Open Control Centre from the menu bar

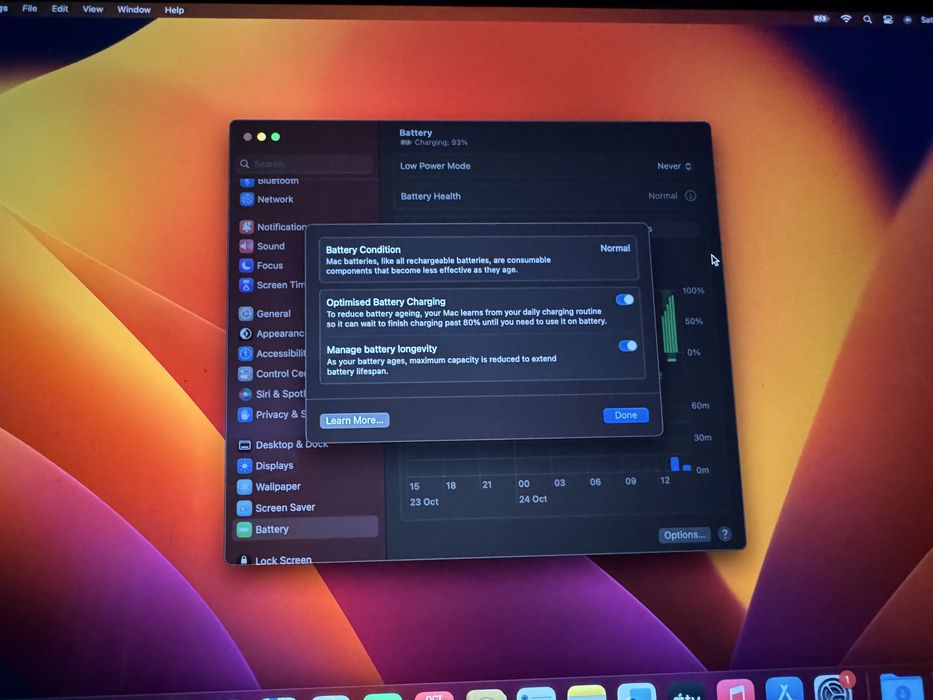[888, 20]
